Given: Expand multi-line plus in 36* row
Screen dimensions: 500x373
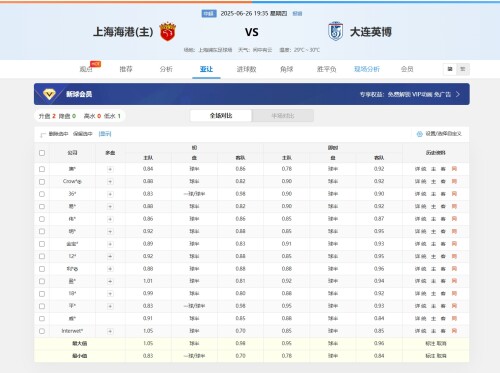Looking at the screenshot, I should point(110,194).
